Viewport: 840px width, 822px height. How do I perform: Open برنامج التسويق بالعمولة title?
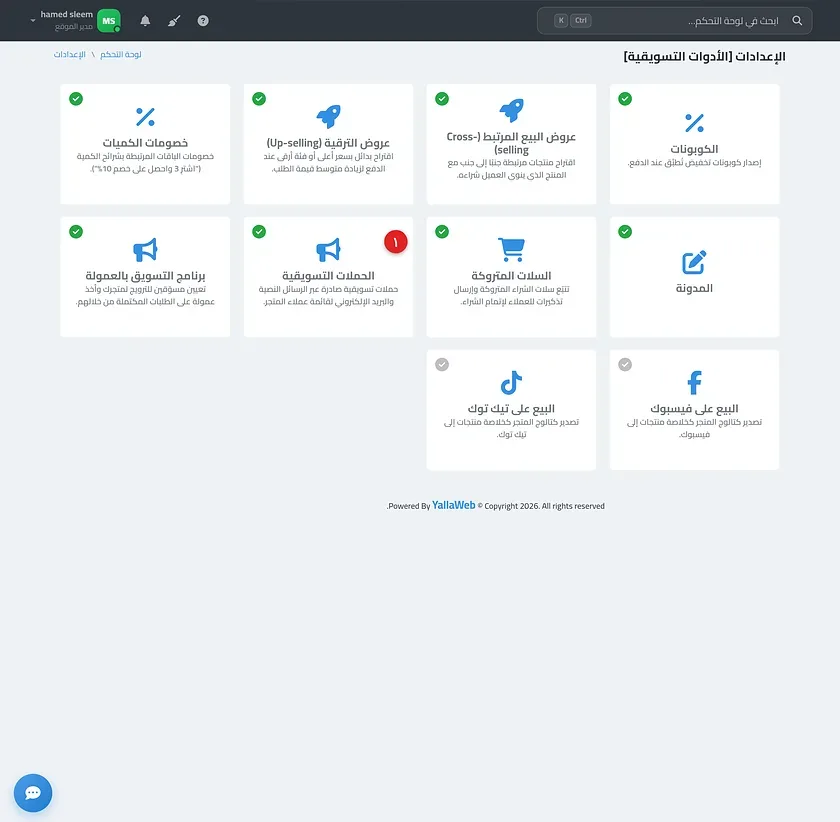145,276
